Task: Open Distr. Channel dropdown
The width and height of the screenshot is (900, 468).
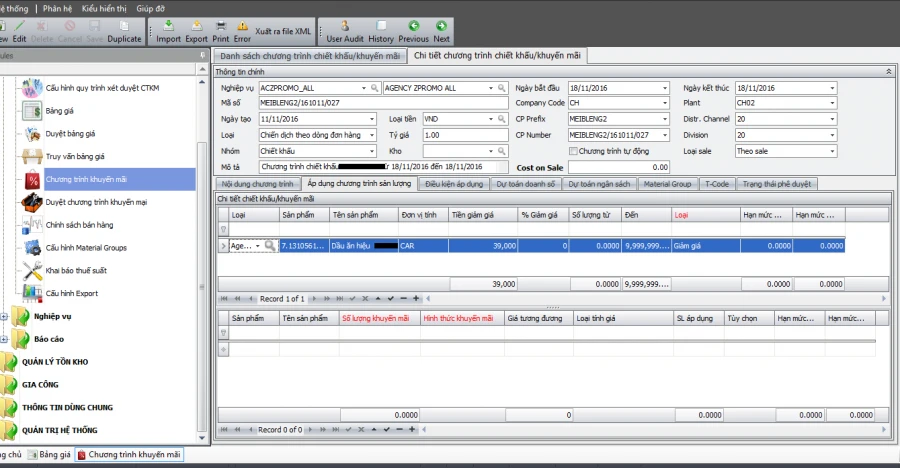Action: pos(832,119)
